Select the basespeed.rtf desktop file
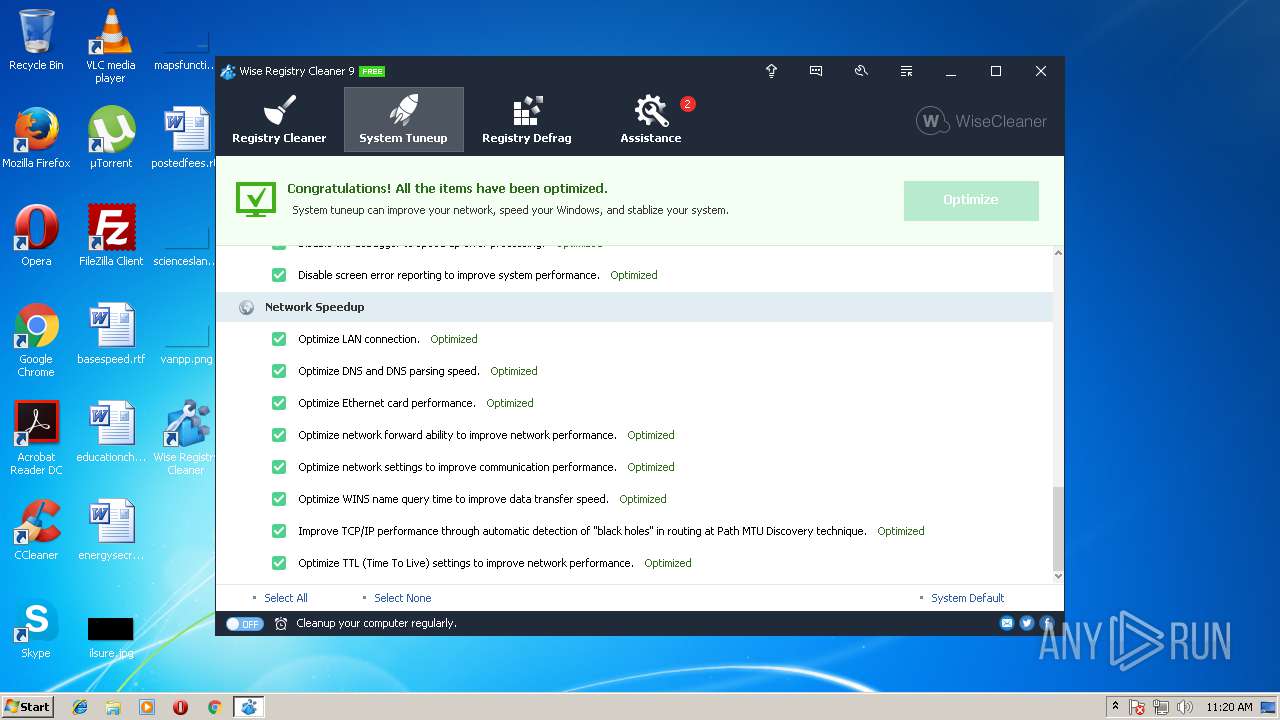The image size is (1280, 720). coord(111,334)
